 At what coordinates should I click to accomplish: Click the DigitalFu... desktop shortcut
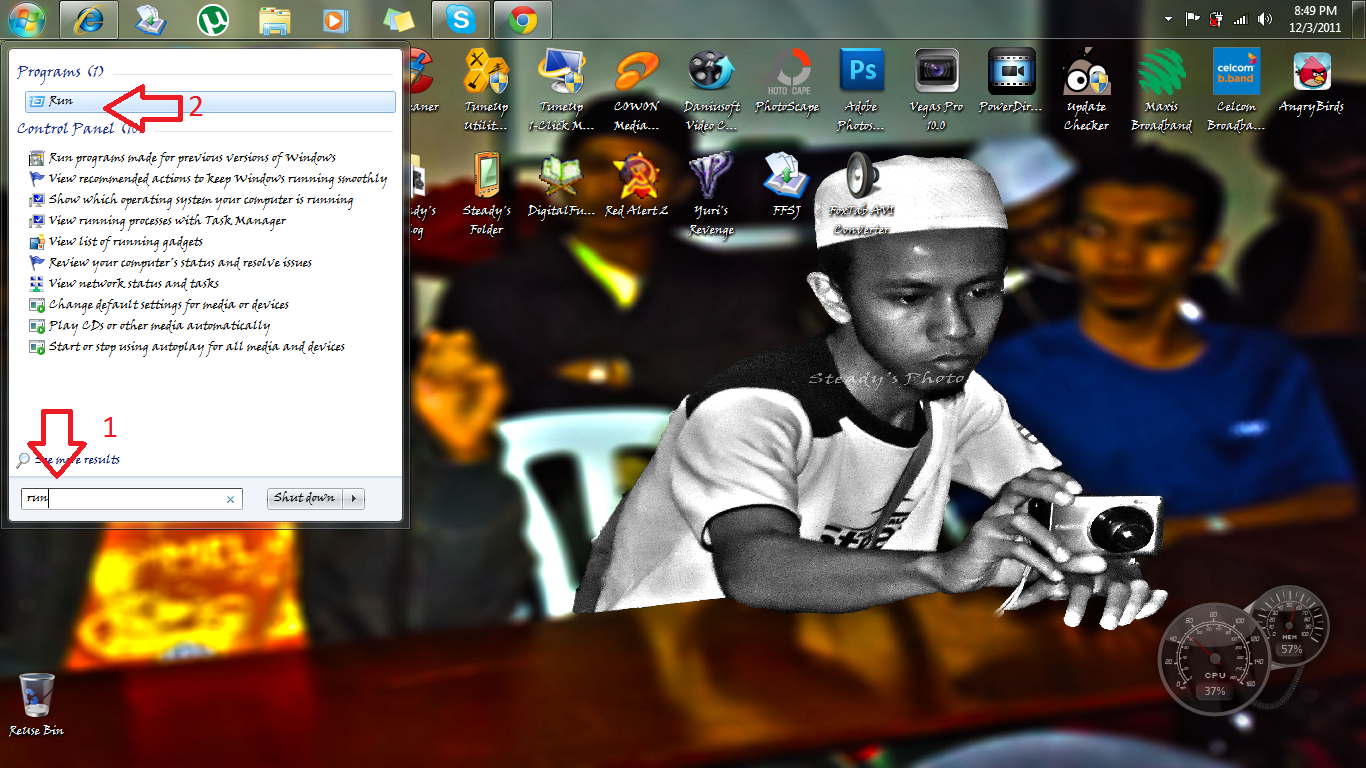click(561, 186)
